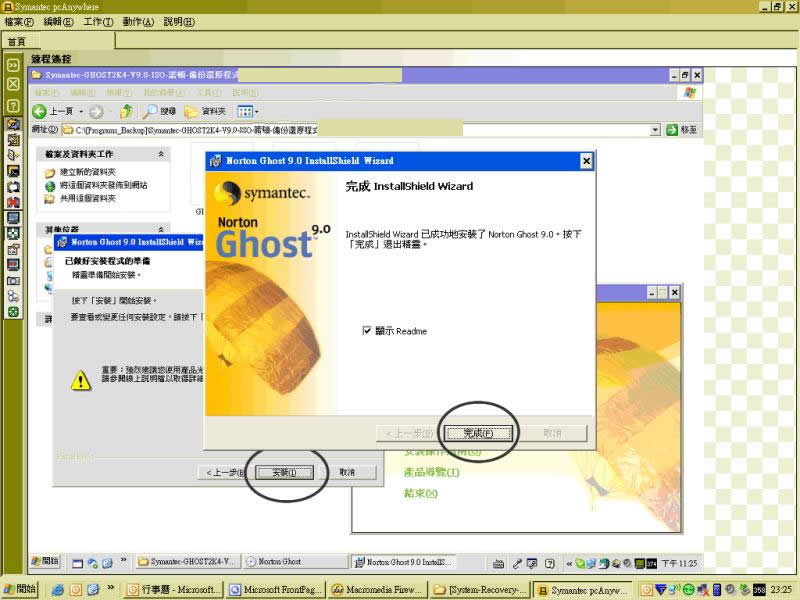The height and width of the screenshot is (600, 800).
Task: Click the local 開始 Start button
Action: coord(20,589)
